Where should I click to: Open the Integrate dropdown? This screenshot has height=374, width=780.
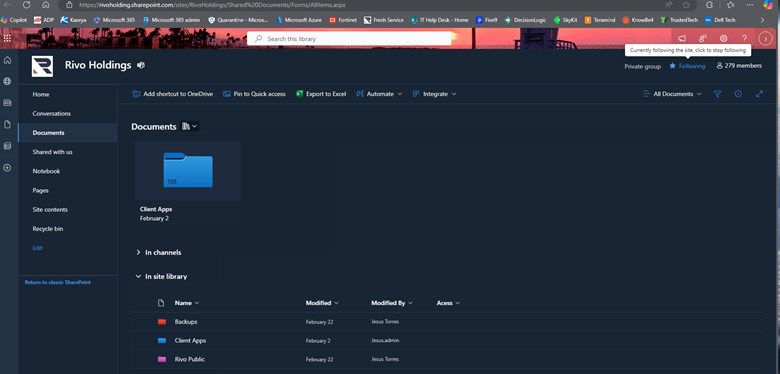pyautogui.click(x=434, y=94)
